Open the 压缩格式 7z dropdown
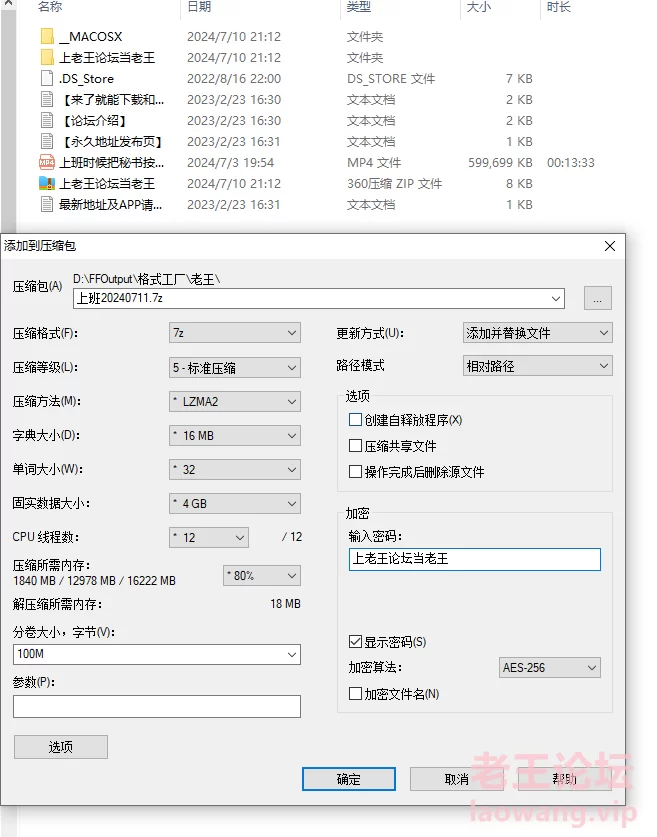Image resolution: width=657 pixels, height=837 pixels. pos(235,333)
